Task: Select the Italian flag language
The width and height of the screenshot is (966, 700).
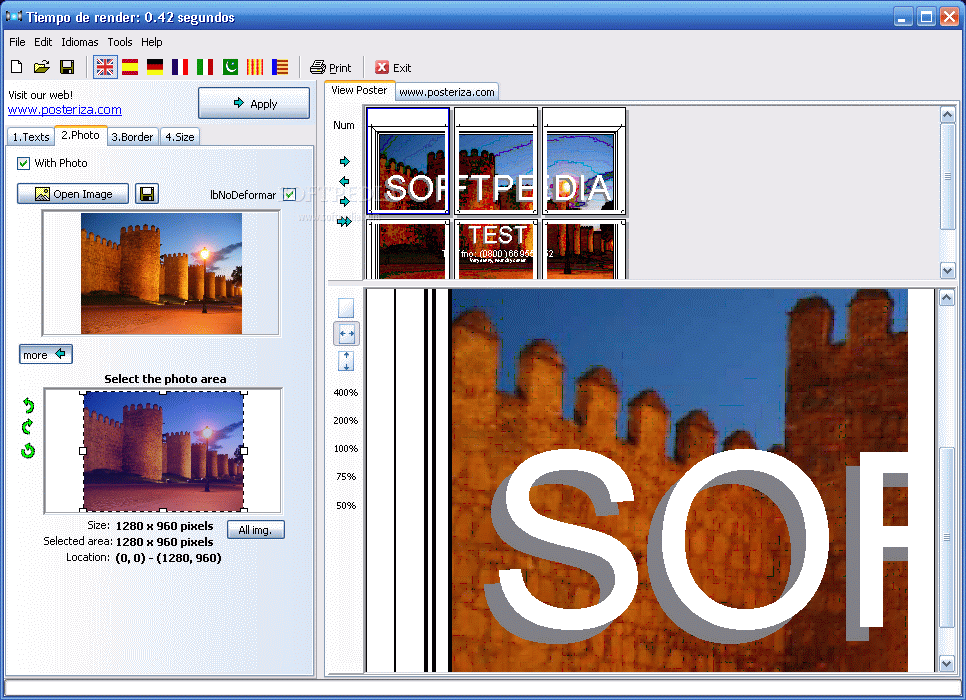Action: 205,67
